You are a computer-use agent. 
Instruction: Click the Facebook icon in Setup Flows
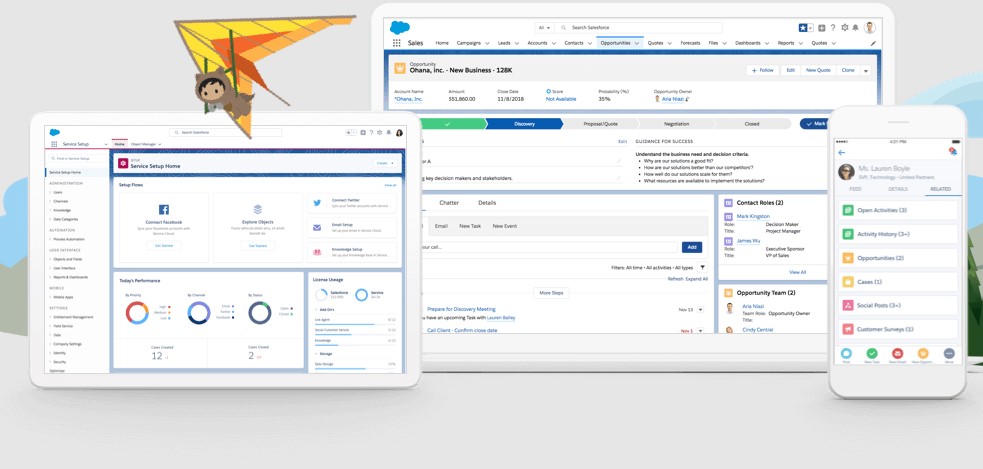tap(164, 209)
